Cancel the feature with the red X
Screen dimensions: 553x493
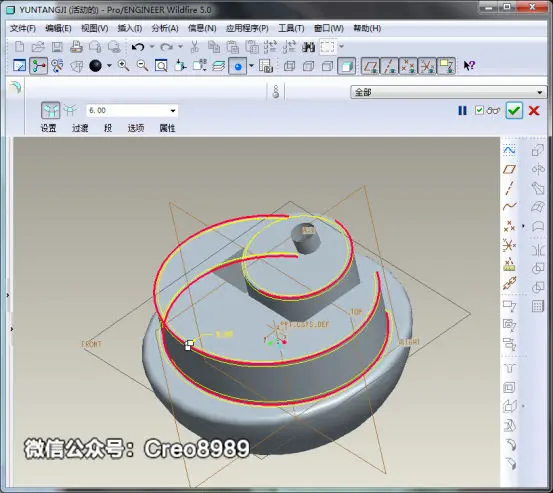pos(534,111)
